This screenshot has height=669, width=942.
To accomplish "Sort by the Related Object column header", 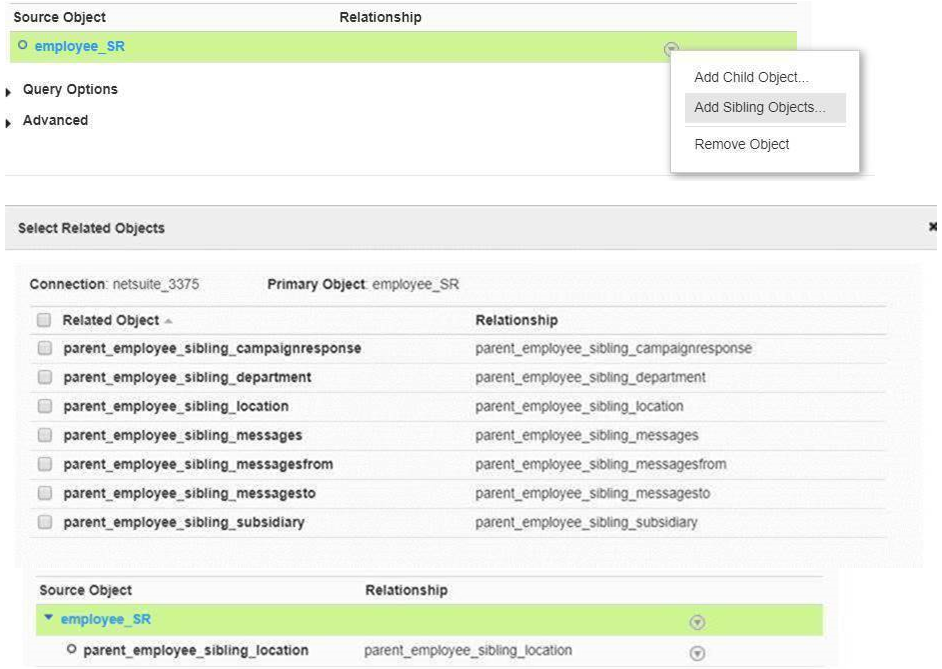I will [x=111, y=320].
